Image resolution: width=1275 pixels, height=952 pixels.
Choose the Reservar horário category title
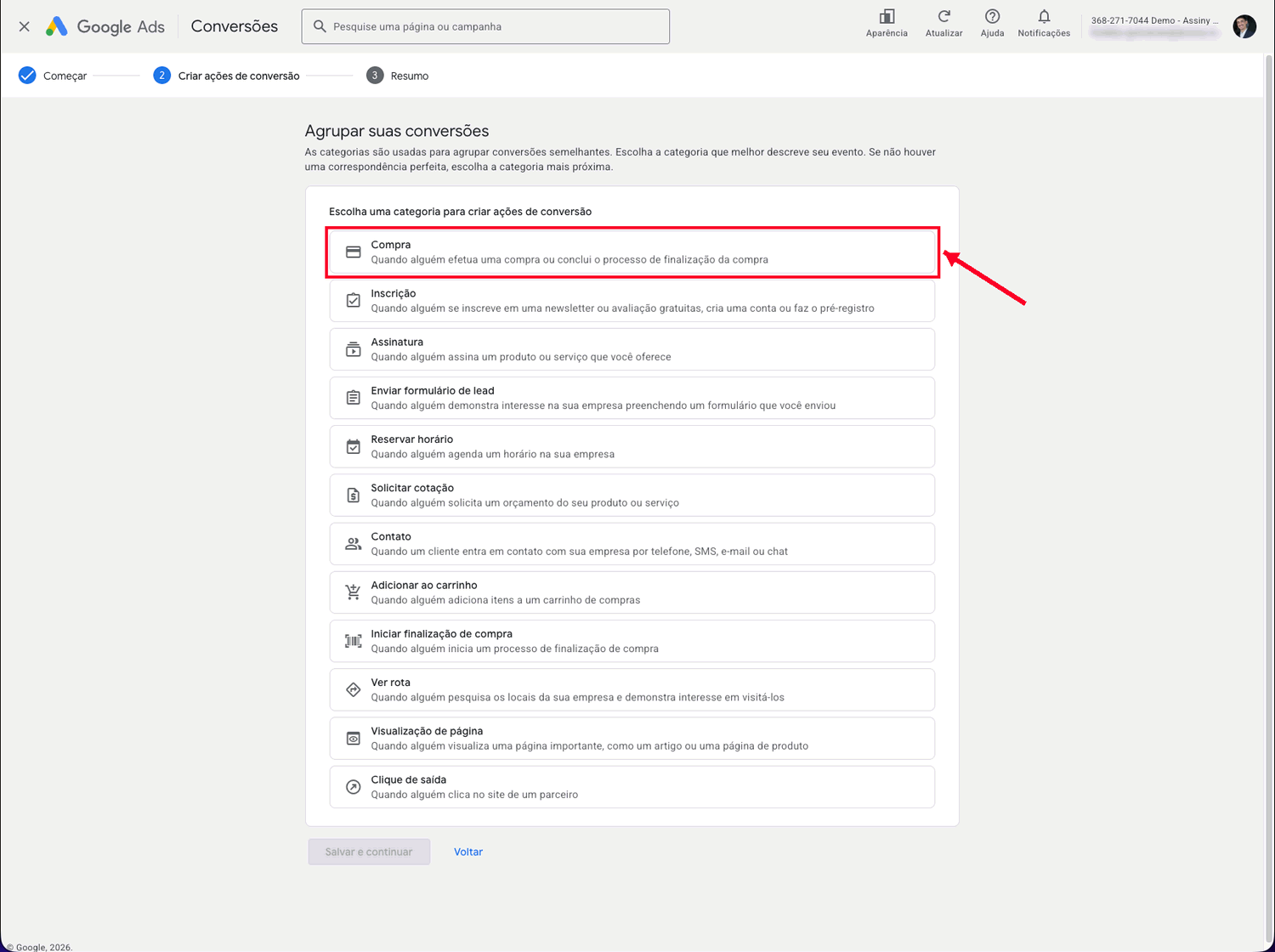(x=412, y=439)
